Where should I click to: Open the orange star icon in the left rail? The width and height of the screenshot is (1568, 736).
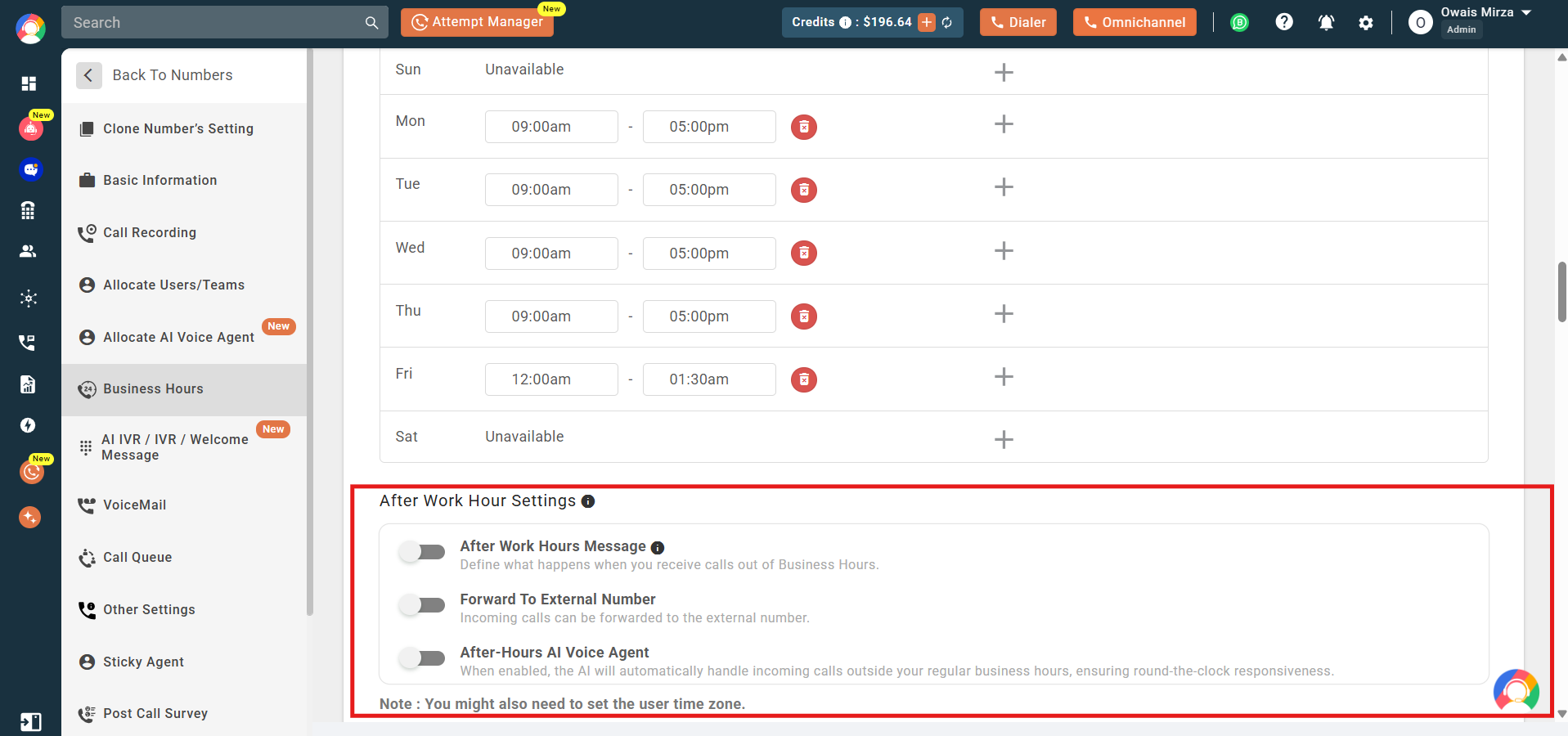30,517
